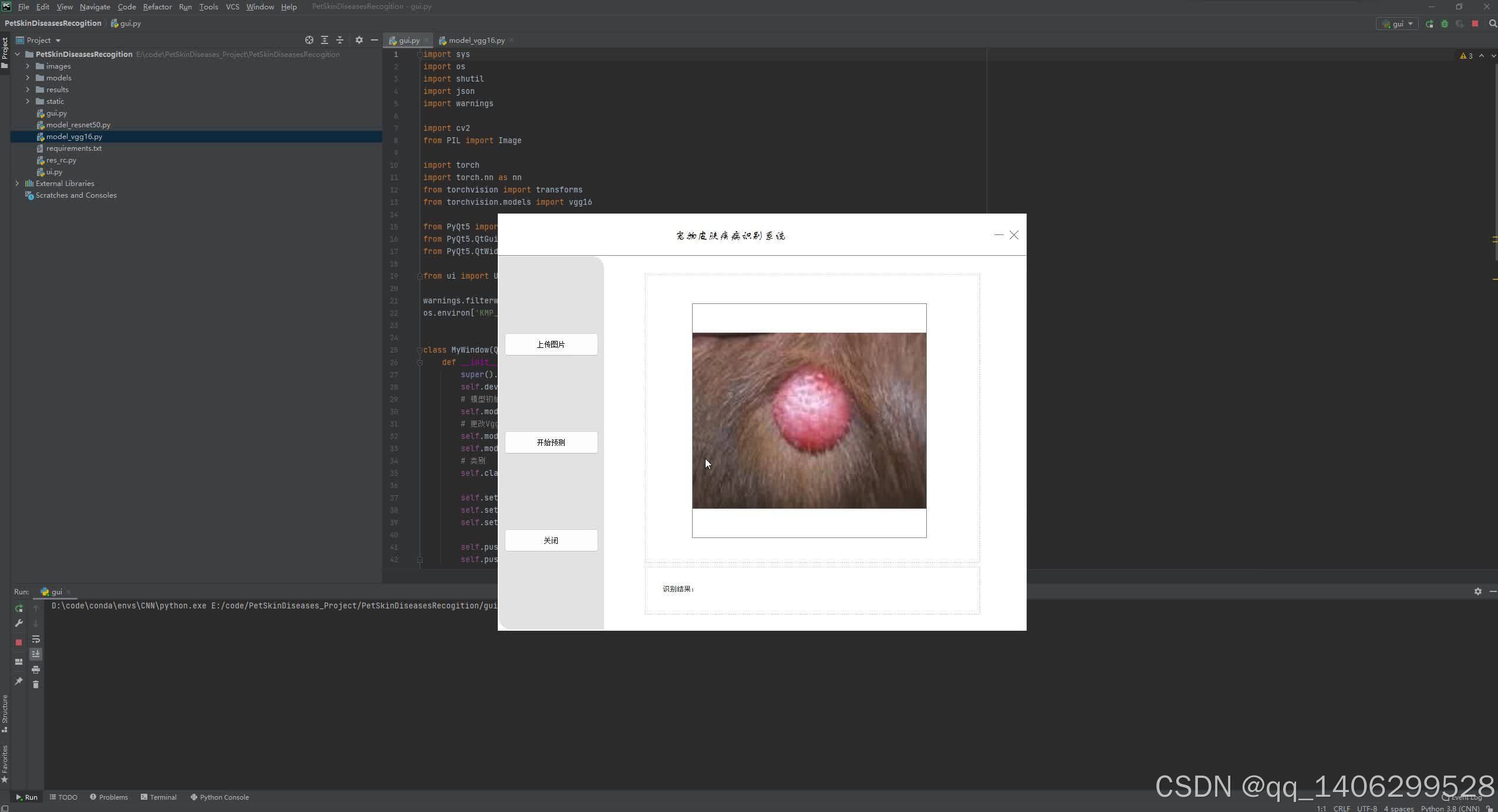This screenshot has width=1498, height=812.
Task: Expand the images folder
Action: (28, 66)
